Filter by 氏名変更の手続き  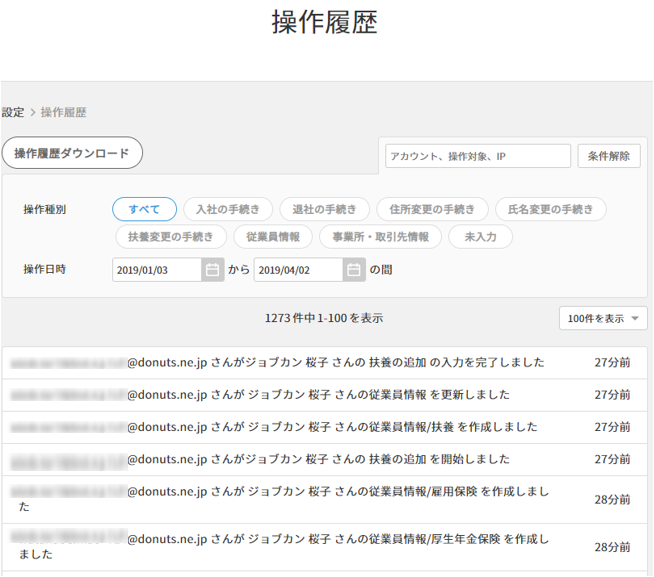(x=550, y=209)
